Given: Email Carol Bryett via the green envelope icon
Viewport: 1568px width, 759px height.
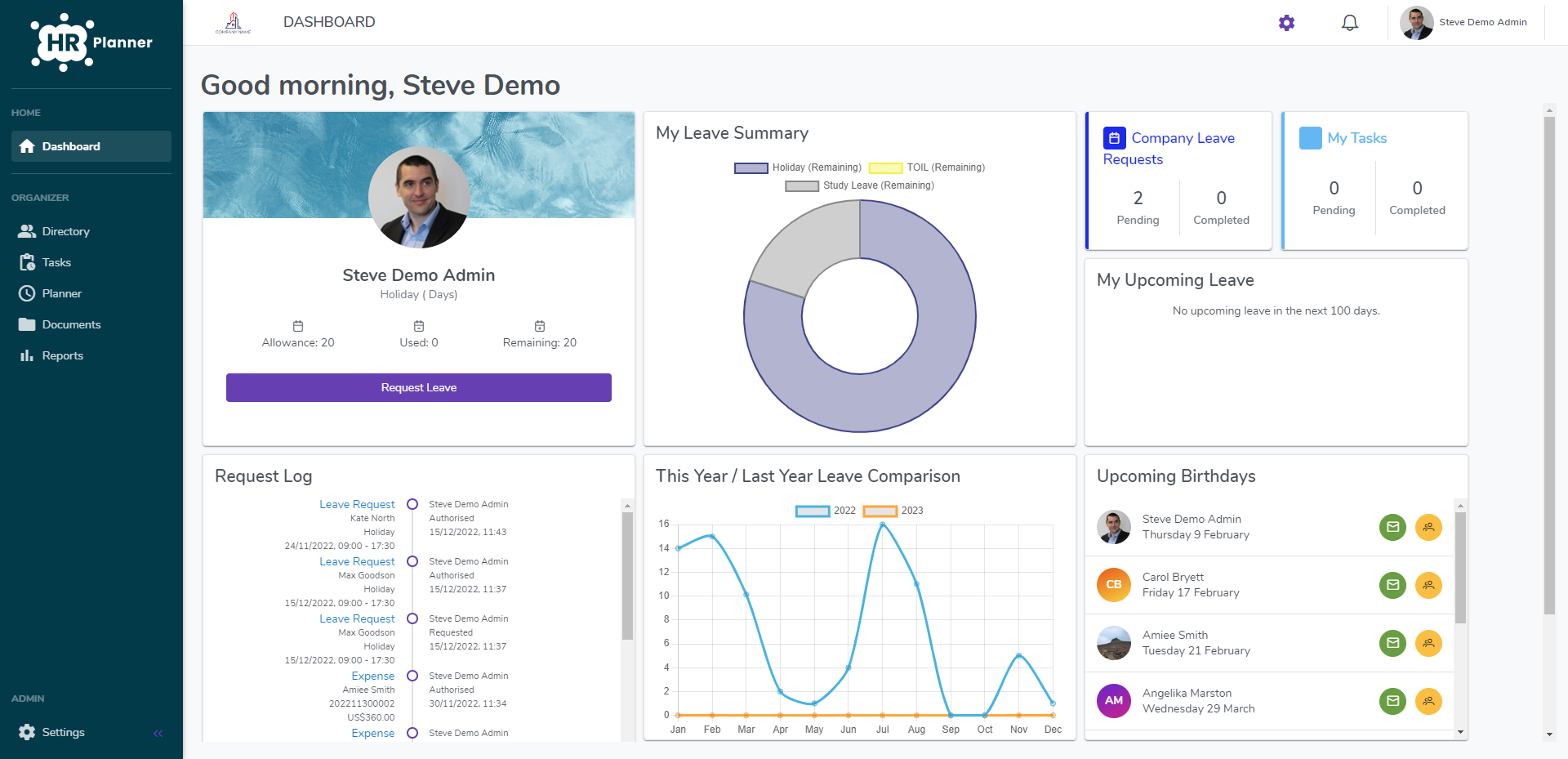Looking at the screenshot, I should [1392, 585].
